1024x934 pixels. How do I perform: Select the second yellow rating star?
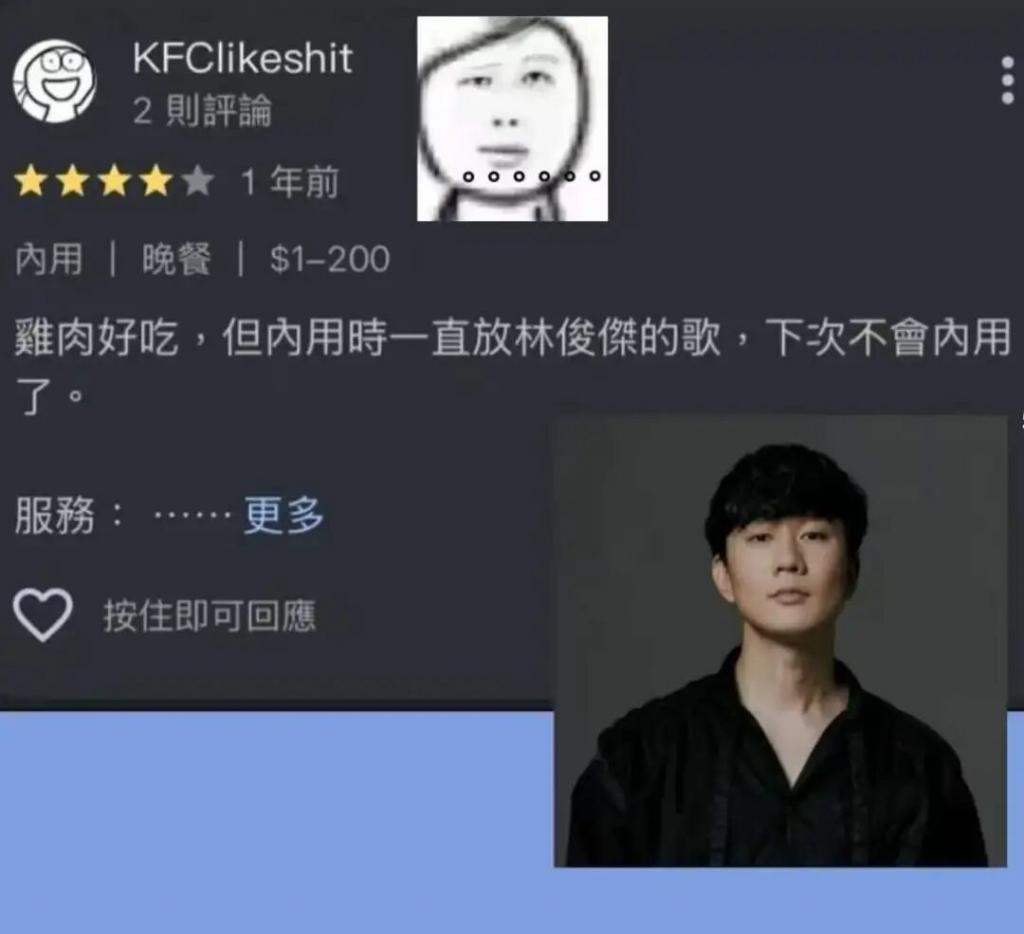tap(72, 181)
